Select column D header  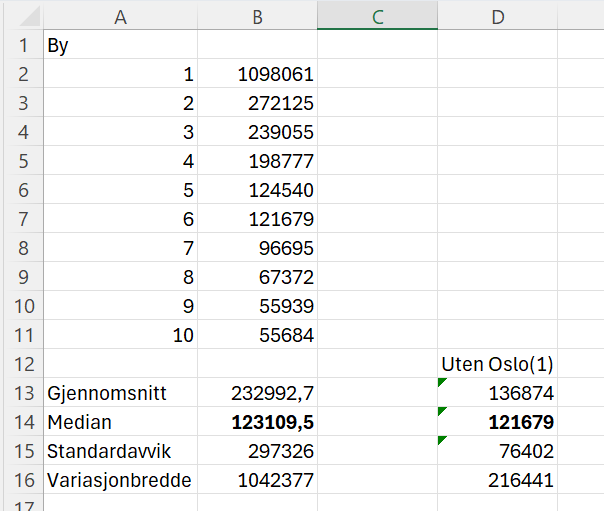coord(497,15)
